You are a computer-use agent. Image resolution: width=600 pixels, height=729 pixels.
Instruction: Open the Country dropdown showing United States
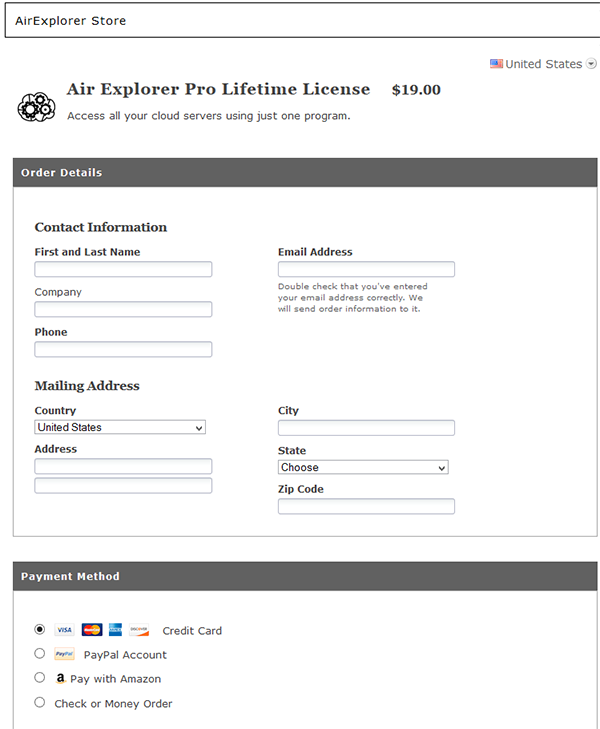click(120, 427)
